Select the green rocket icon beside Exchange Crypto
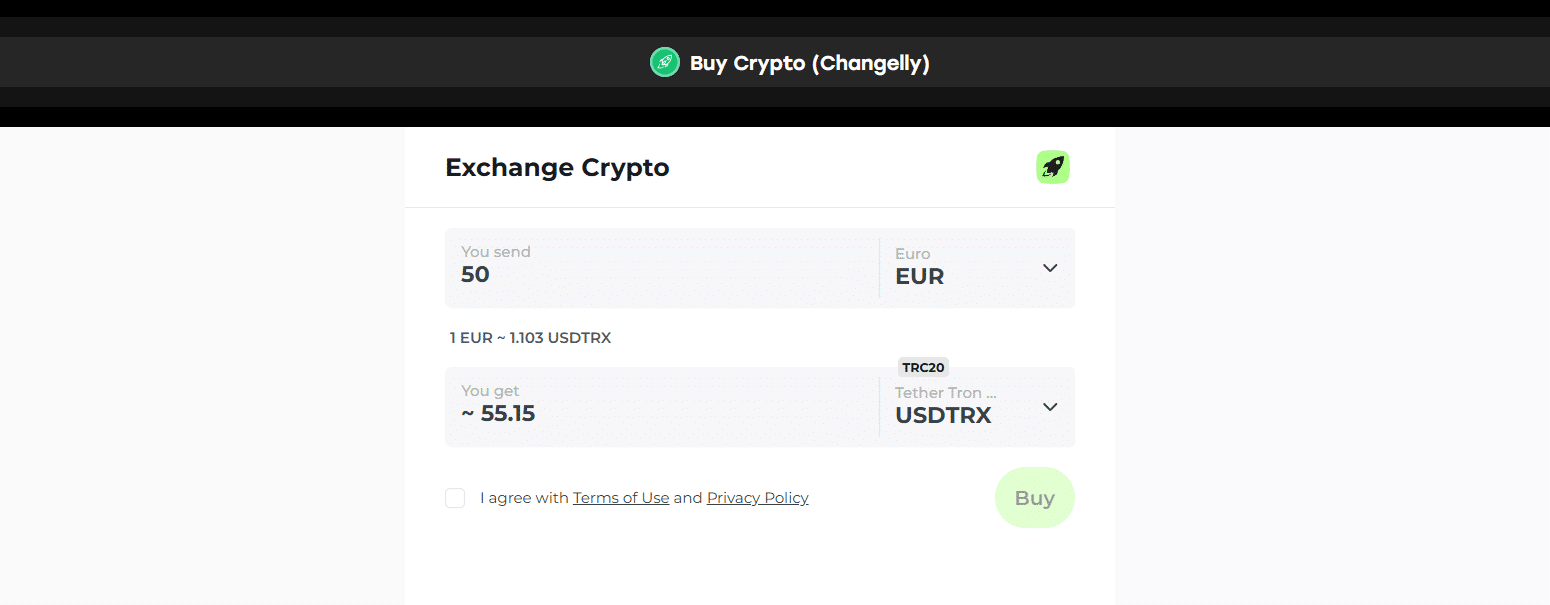This screenshot has height=605, width=1550. [x=1052, y=167]
